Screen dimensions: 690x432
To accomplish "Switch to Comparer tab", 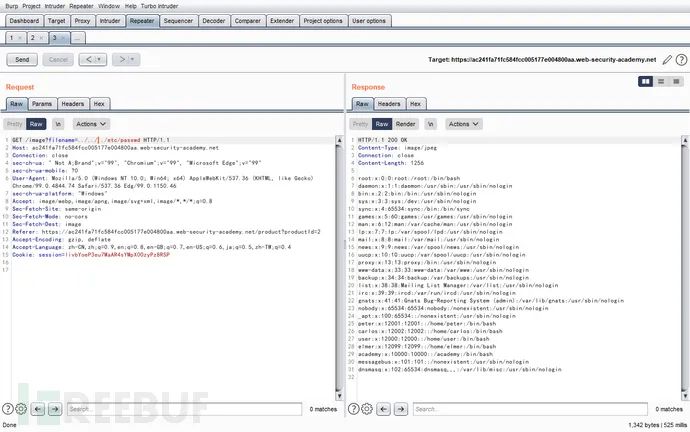I will 247,21.
